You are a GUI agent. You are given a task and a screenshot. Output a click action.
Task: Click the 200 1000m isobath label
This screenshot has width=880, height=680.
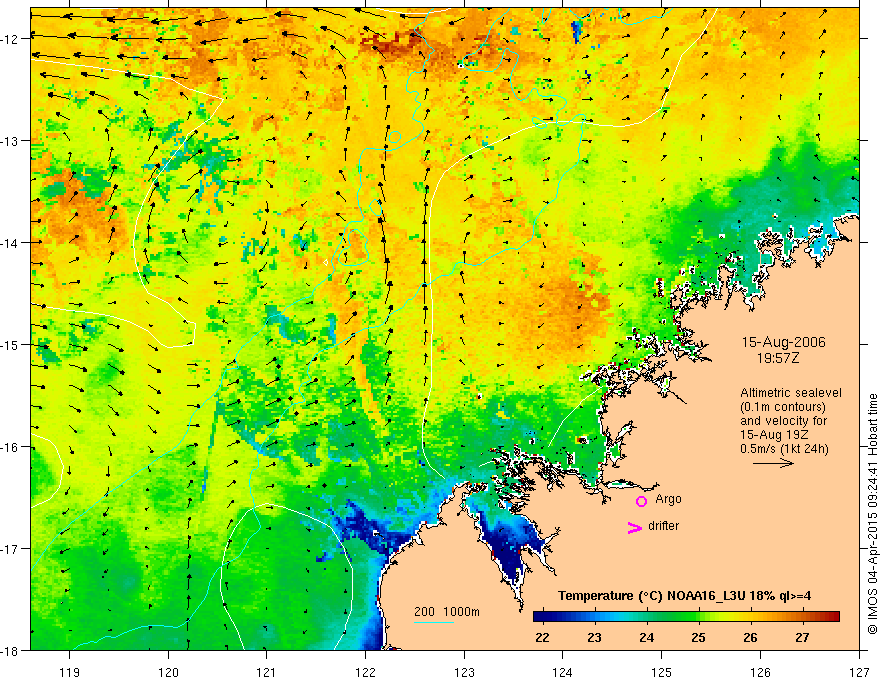click(447, 612)
